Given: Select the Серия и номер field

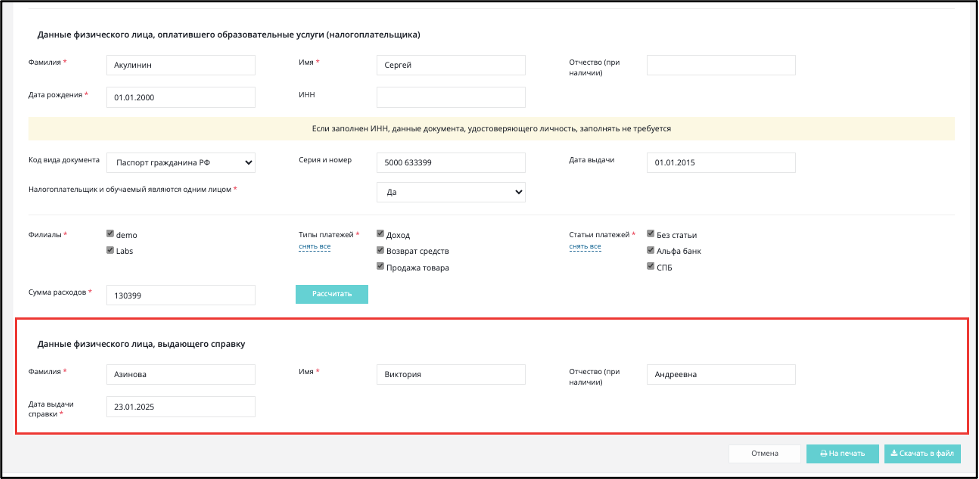Looking at the screenshot, I should [x=451, y=163].
